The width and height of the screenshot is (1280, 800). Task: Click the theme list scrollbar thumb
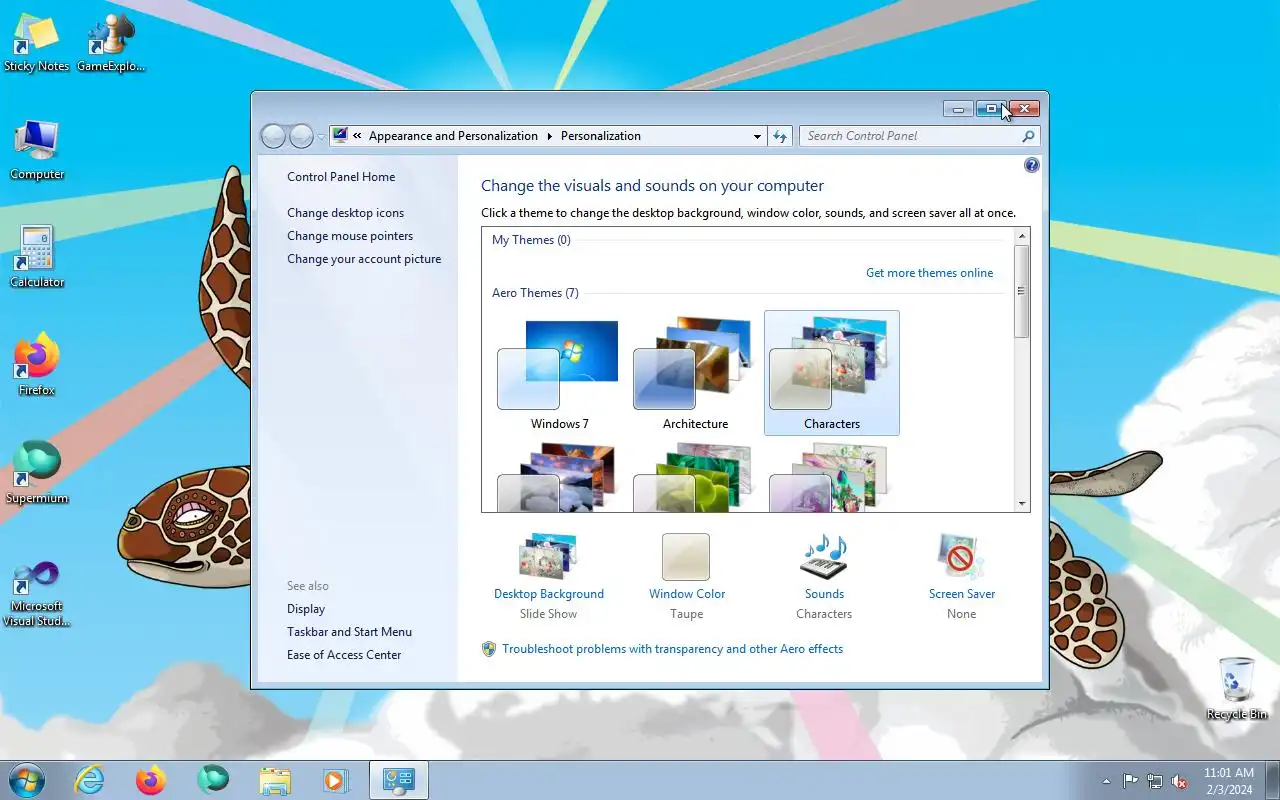coord(1022,291)
